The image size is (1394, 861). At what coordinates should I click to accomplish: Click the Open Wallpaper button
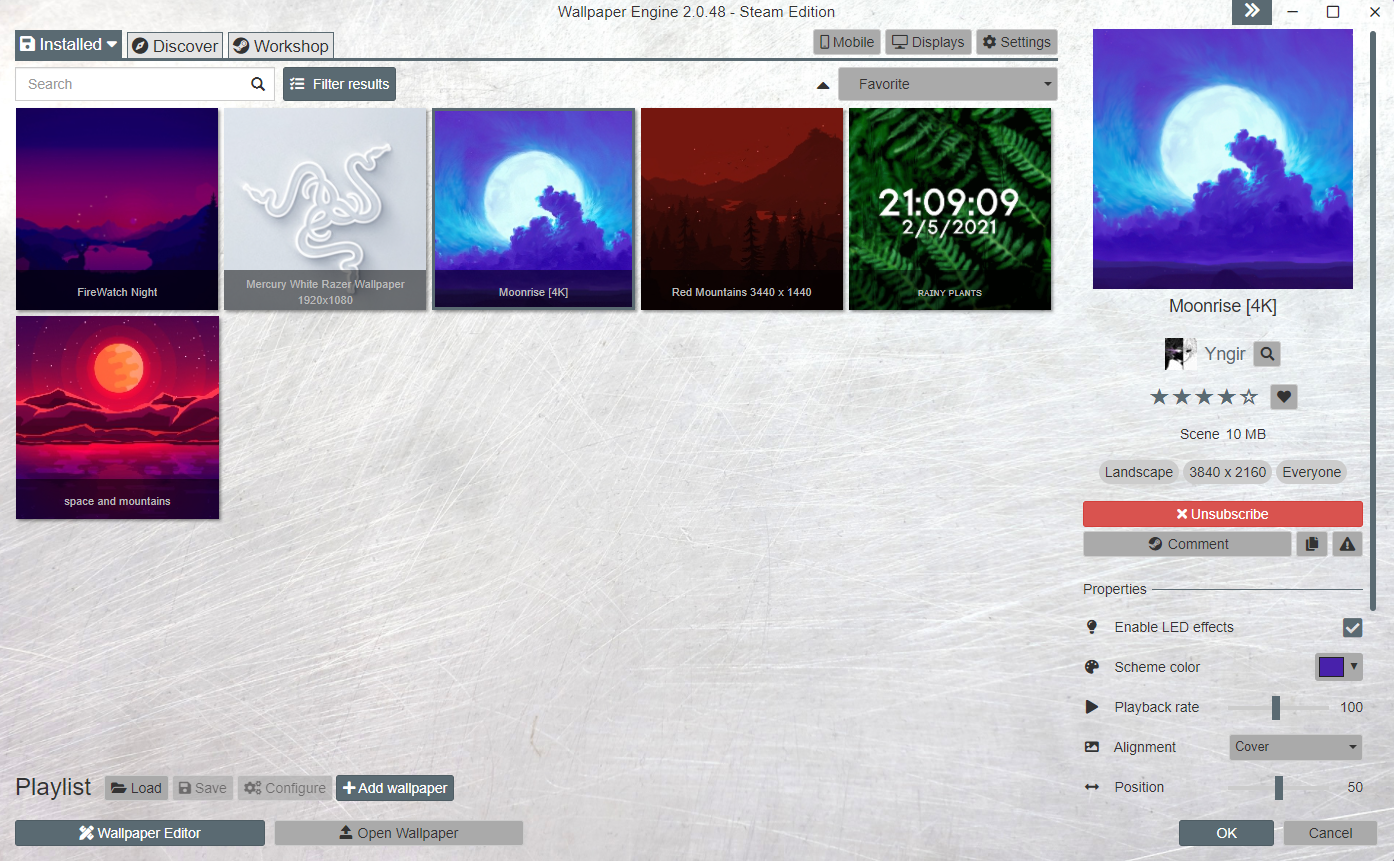(x=399, y=833)
